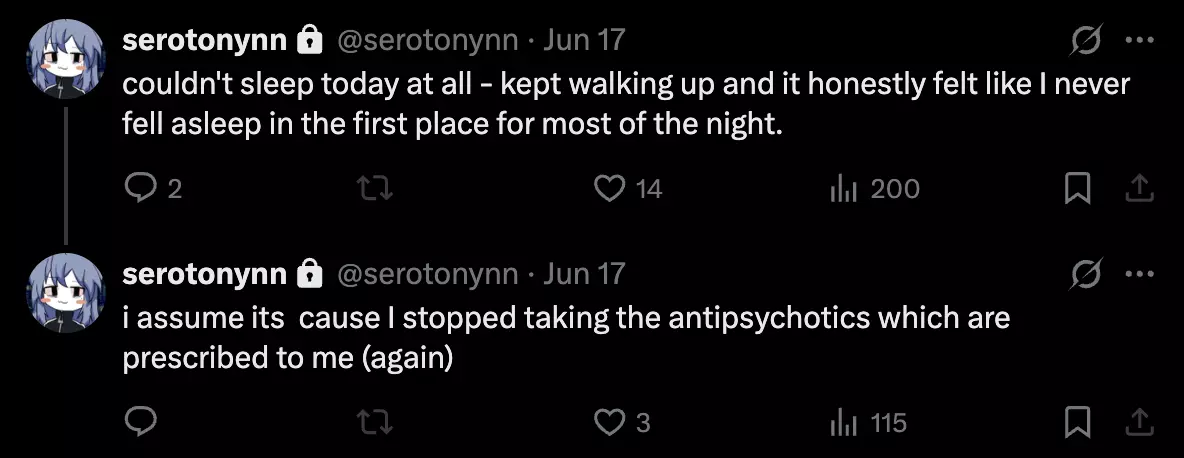Share the first tweet about sleep

click(x=1140, y=188)
